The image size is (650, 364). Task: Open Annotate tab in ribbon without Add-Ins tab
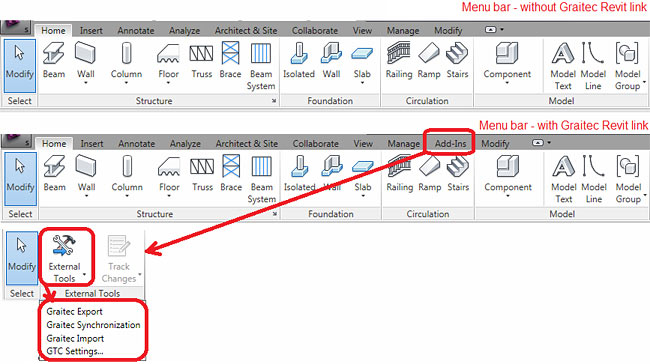[136, 31]
